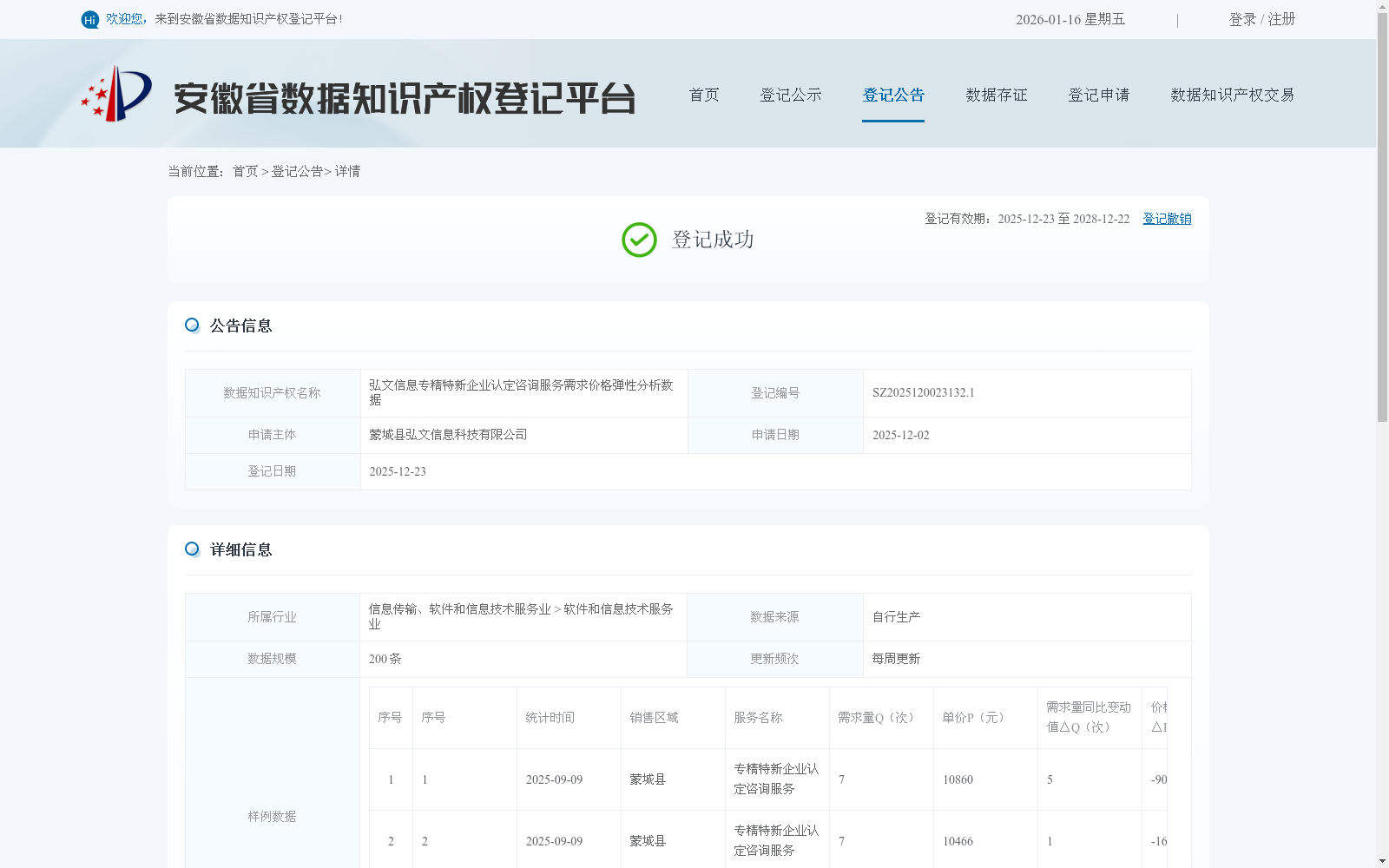Go to 数据存证 navigation tab

(x=997, y=95)
